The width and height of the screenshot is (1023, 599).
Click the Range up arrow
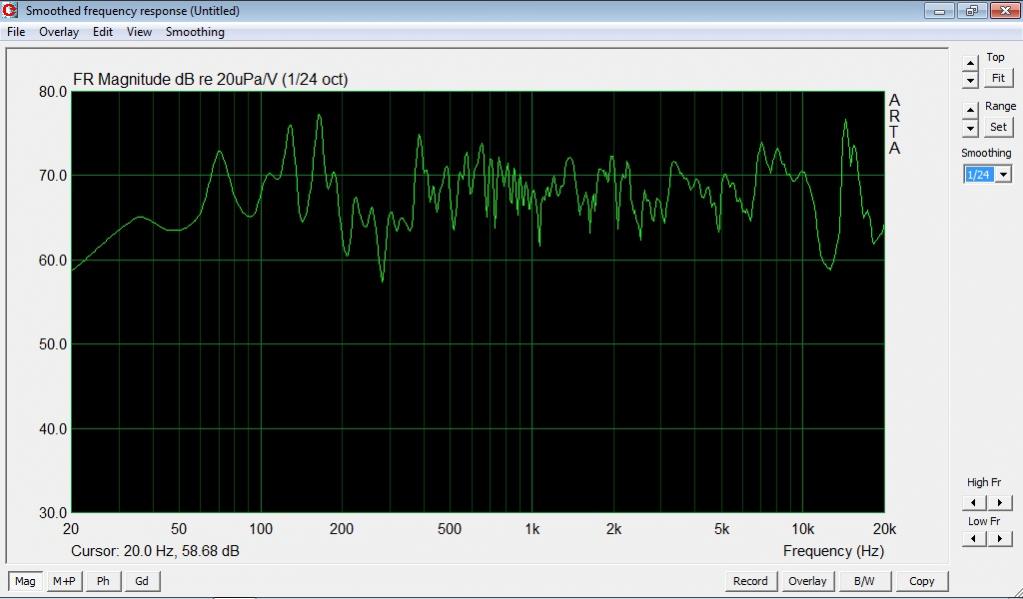[970, 110]
